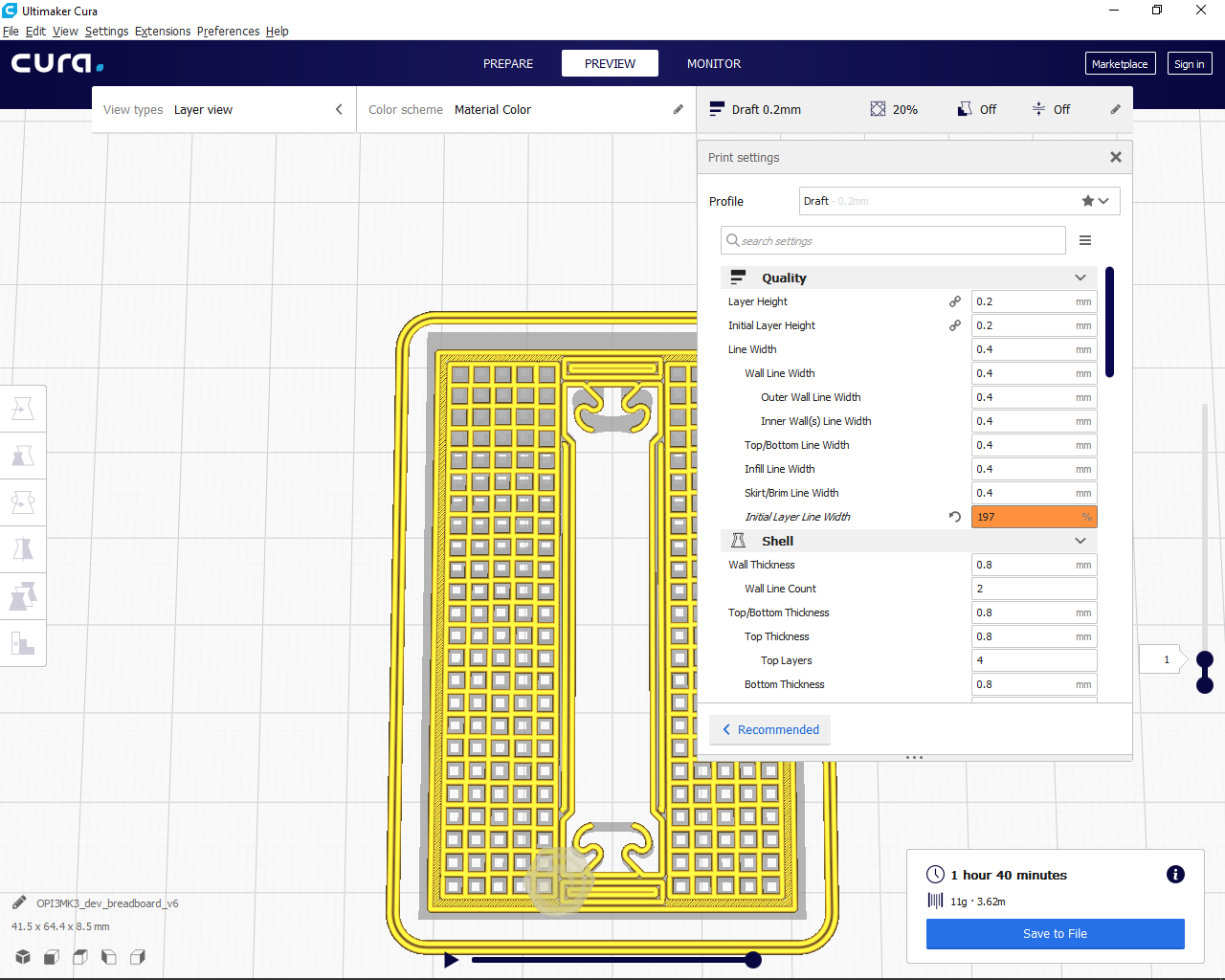Click the search settings field

coord(893,240)
